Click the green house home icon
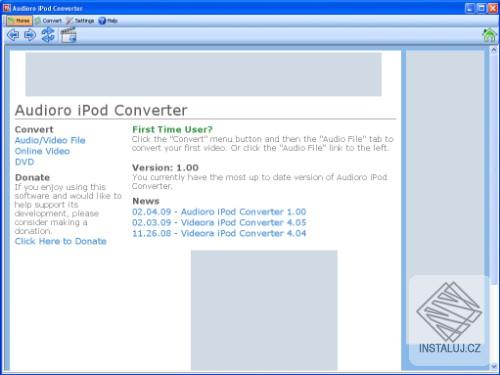 pos(489,35)
